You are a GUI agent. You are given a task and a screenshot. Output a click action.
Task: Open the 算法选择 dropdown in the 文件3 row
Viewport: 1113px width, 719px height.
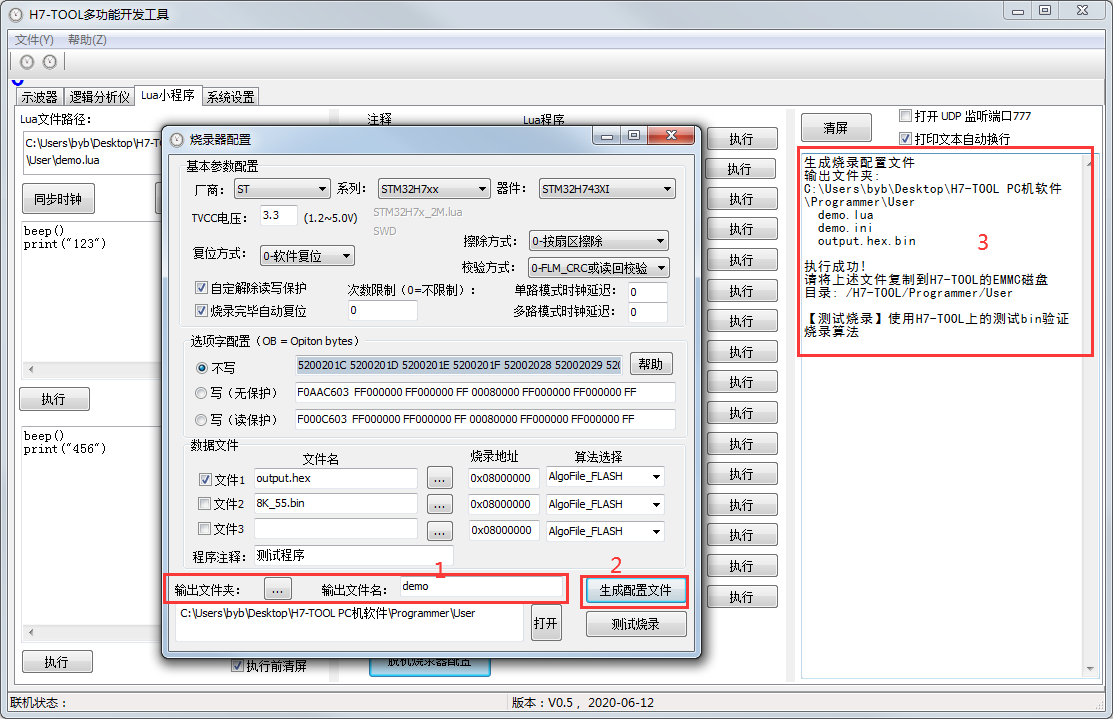(605, 531)
